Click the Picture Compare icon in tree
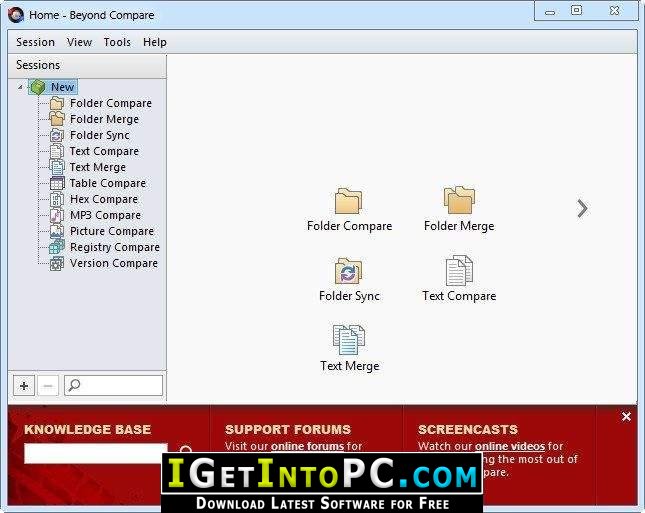 coord(57,231)
